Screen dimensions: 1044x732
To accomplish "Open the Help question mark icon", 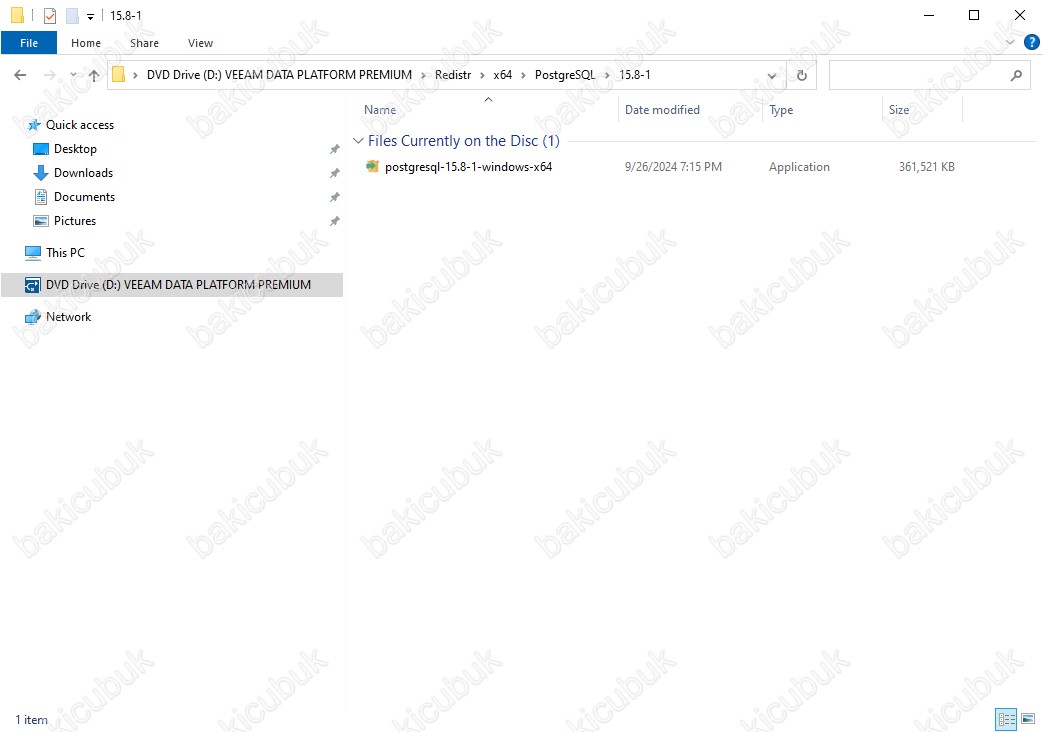I will pyautogui.click(x=1031, y=42).
